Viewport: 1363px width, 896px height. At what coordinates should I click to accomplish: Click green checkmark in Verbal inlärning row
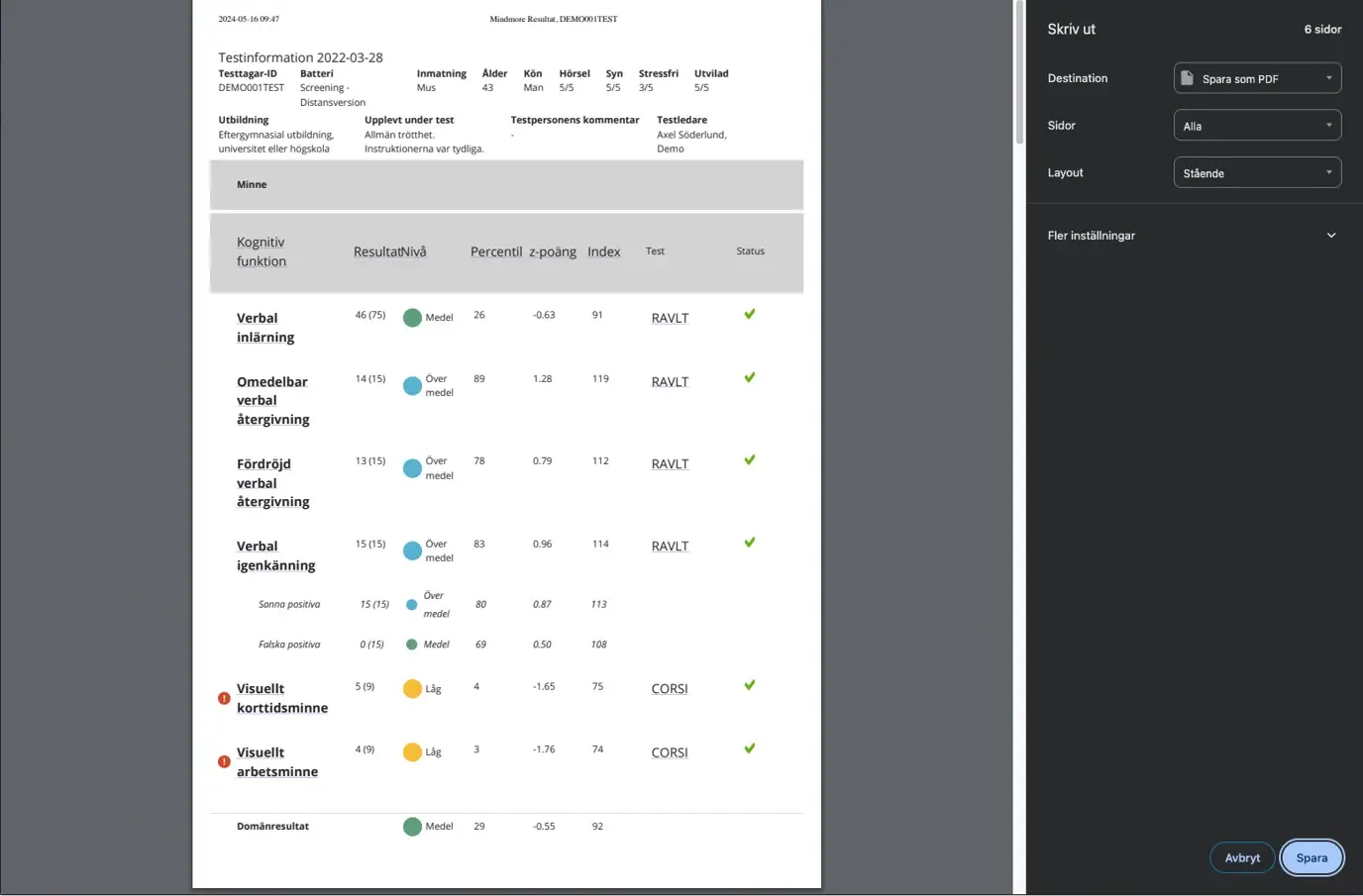tap(750, 314)
